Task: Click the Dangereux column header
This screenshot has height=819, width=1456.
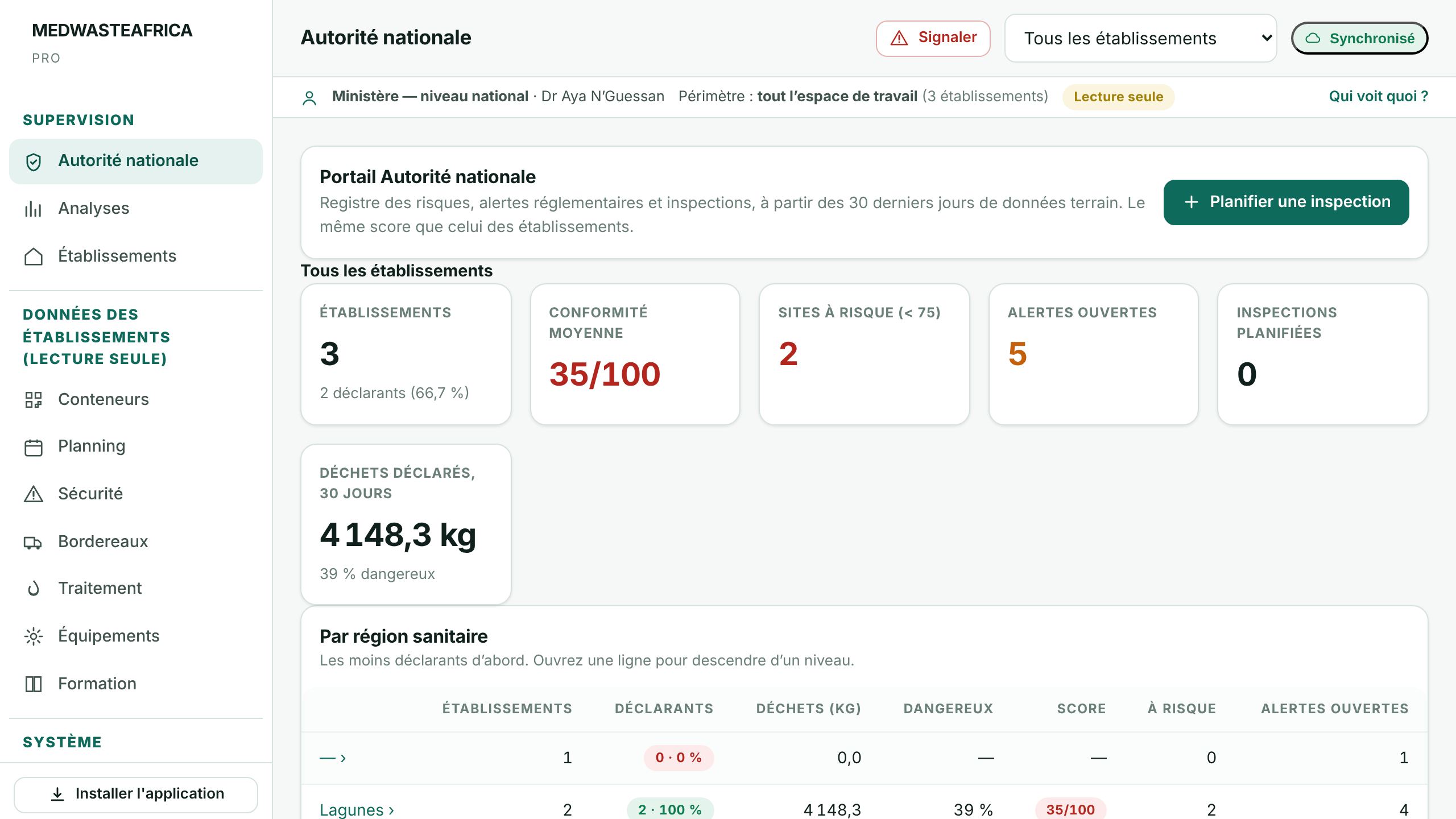Action: [x=948, y=709]
